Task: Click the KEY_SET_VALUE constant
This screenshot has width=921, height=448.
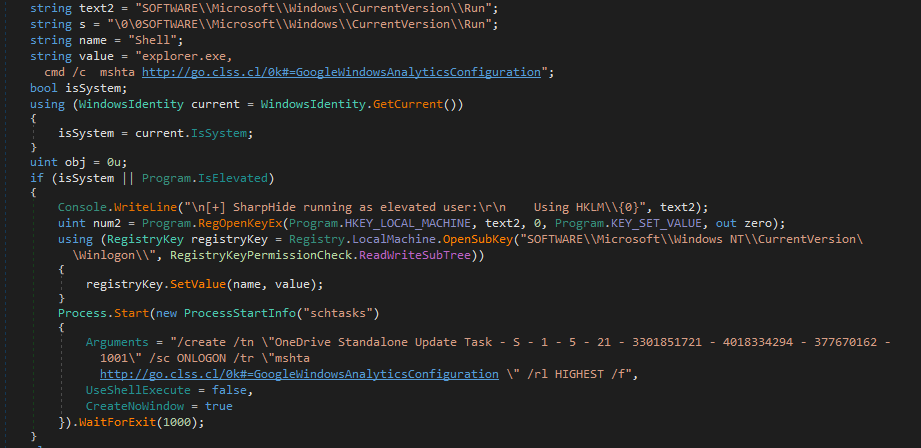Action: pos(656,223)
